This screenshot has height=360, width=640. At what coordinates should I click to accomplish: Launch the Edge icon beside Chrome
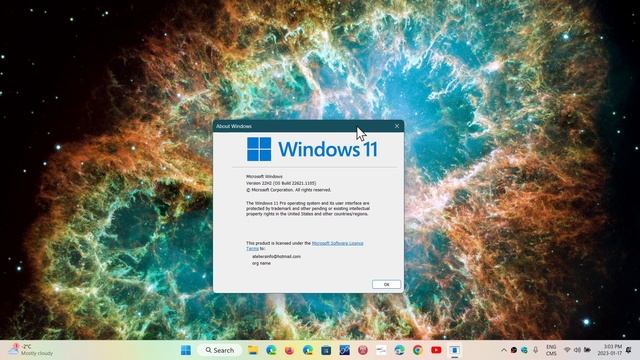pyautogui.click(x=400, y=350)
